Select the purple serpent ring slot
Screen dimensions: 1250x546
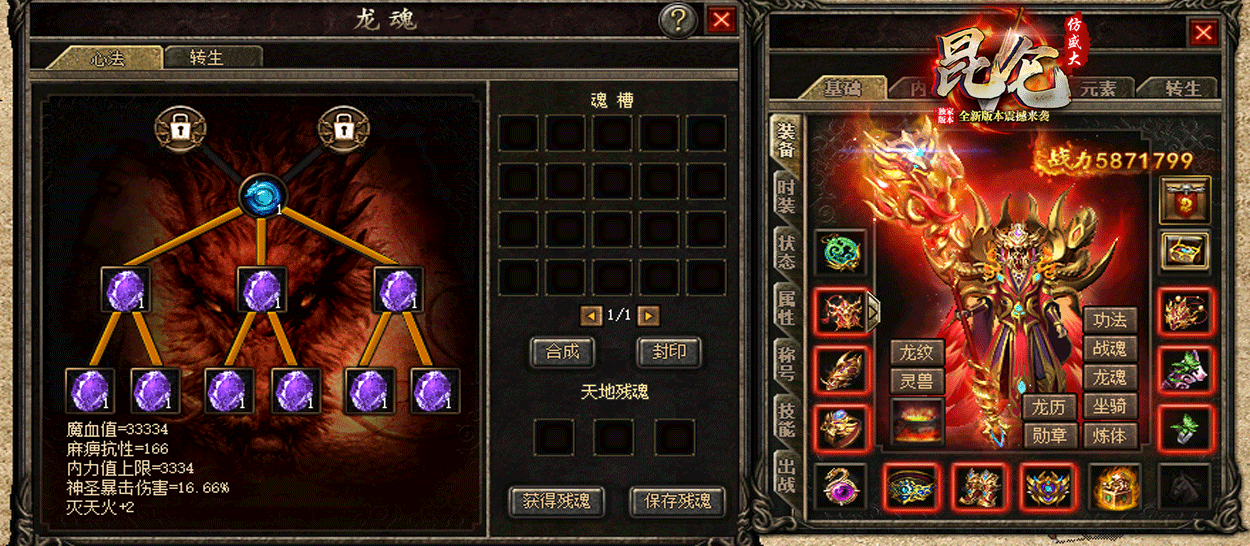point(839,486)
